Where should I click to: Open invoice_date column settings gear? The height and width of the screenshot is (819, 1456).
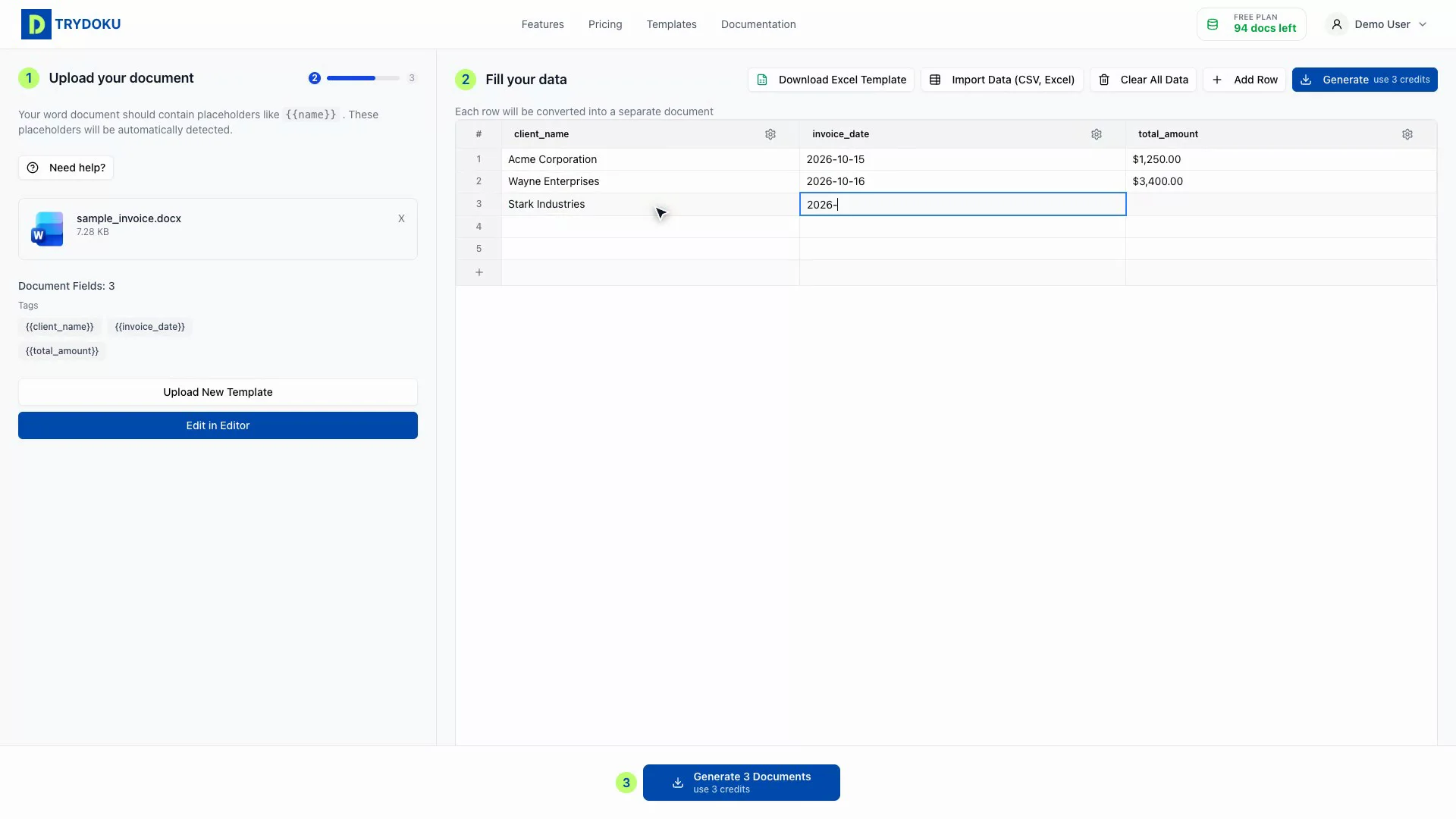point(1097,134)
